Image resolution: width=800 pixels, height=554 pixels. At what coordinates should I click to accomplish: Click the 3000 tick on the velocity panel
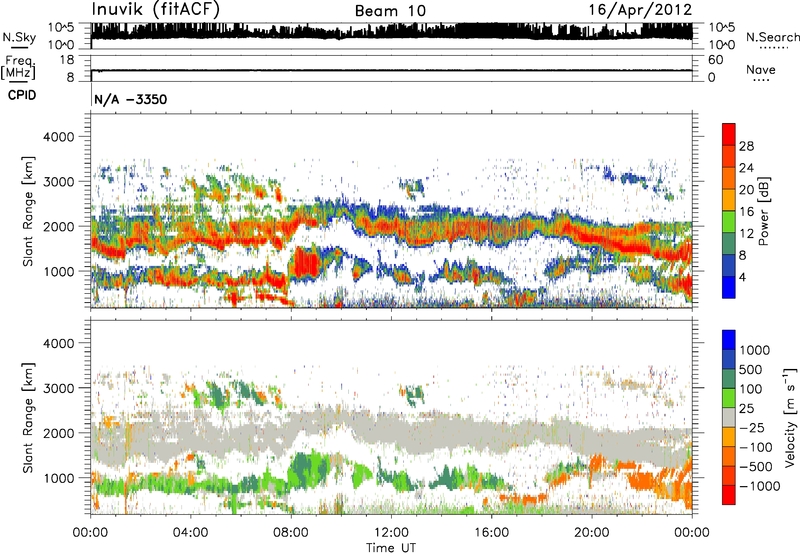[x=58, y=388]
